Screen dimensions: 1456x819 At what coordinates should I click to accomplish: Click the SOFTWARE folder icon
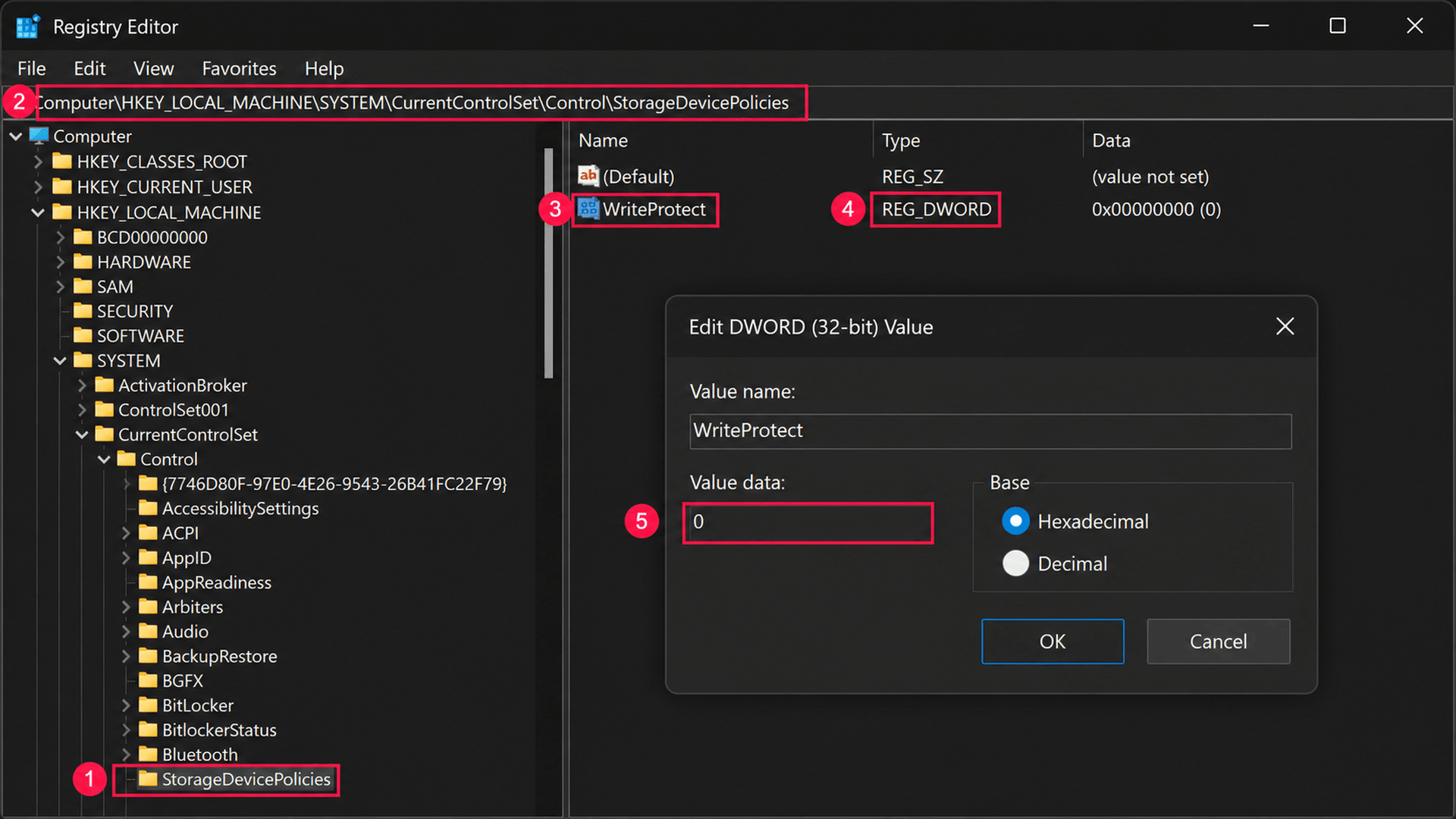(83, 335)
